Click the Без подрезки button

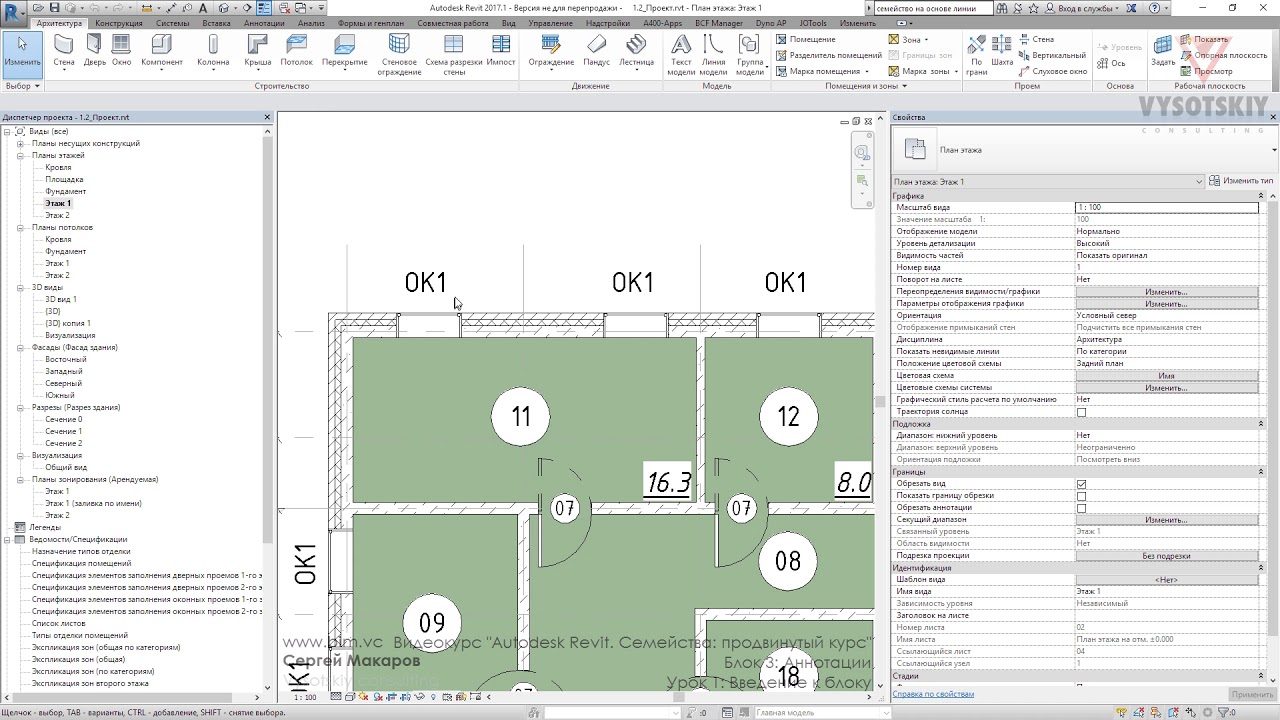[1166, 556]
